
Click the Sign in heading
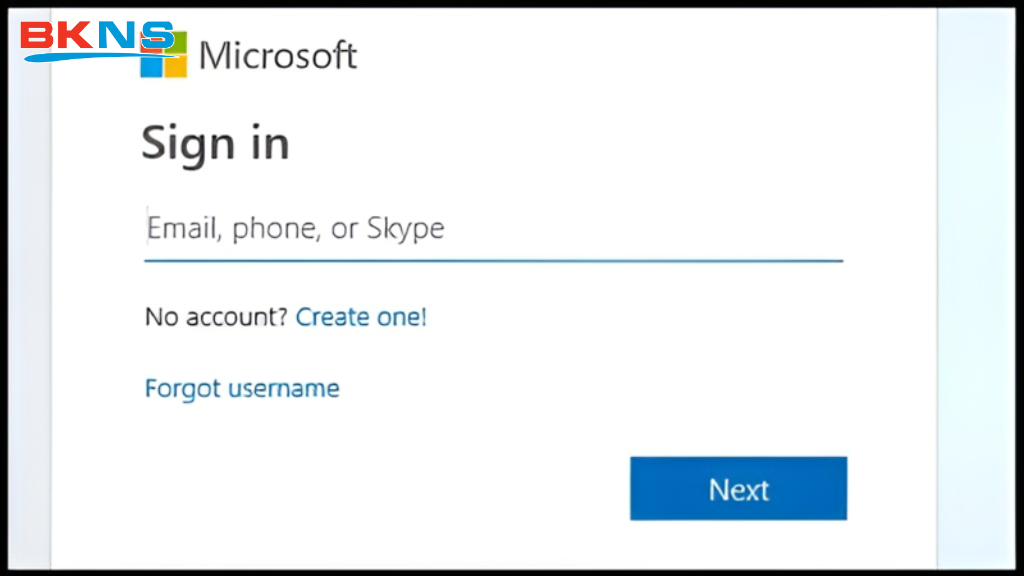(x=215, y=144)
